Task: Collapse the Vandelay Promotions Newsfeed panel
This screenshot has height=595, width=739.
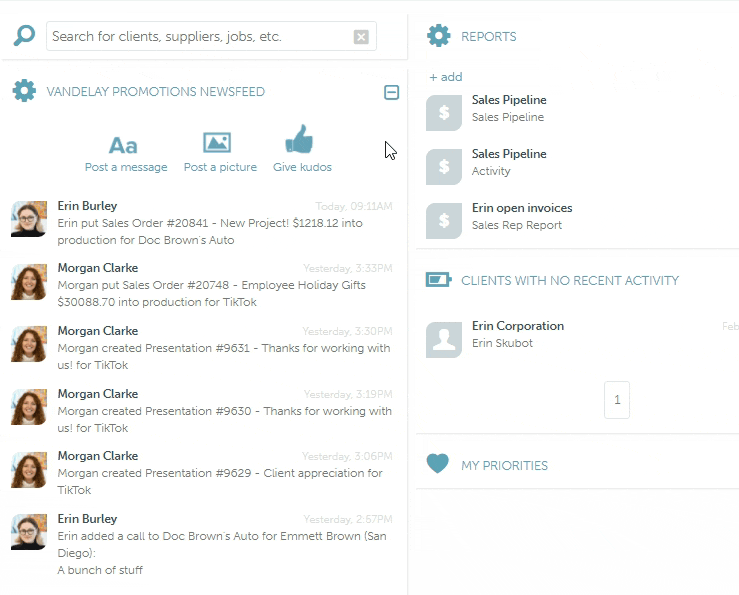Action: [x=391, y=92]
